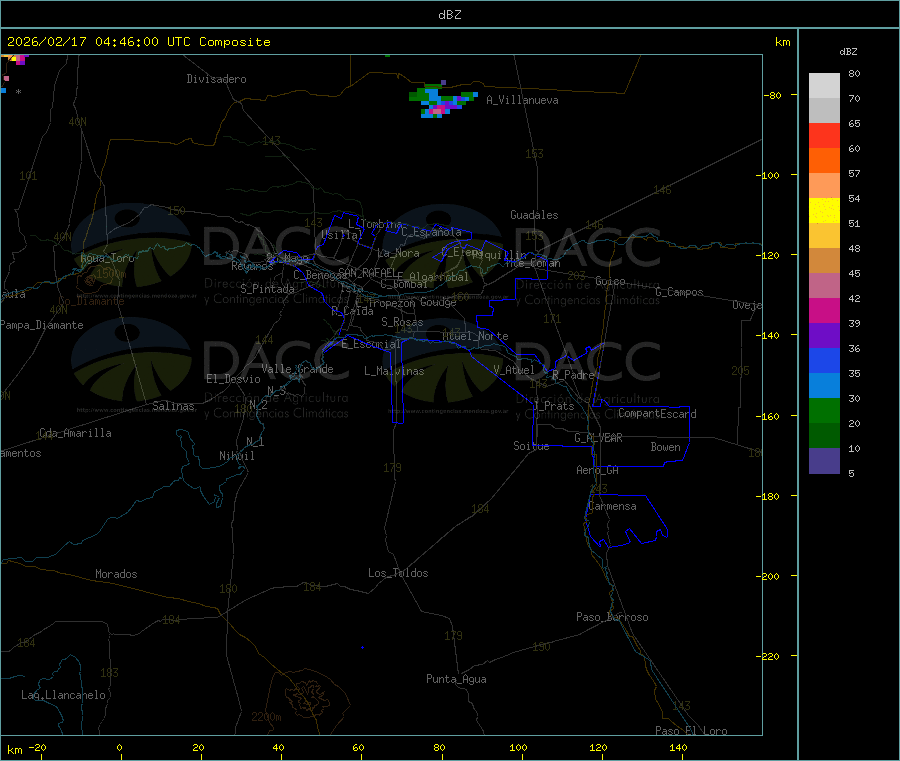Click the R_Padre map label

(573, 375)
